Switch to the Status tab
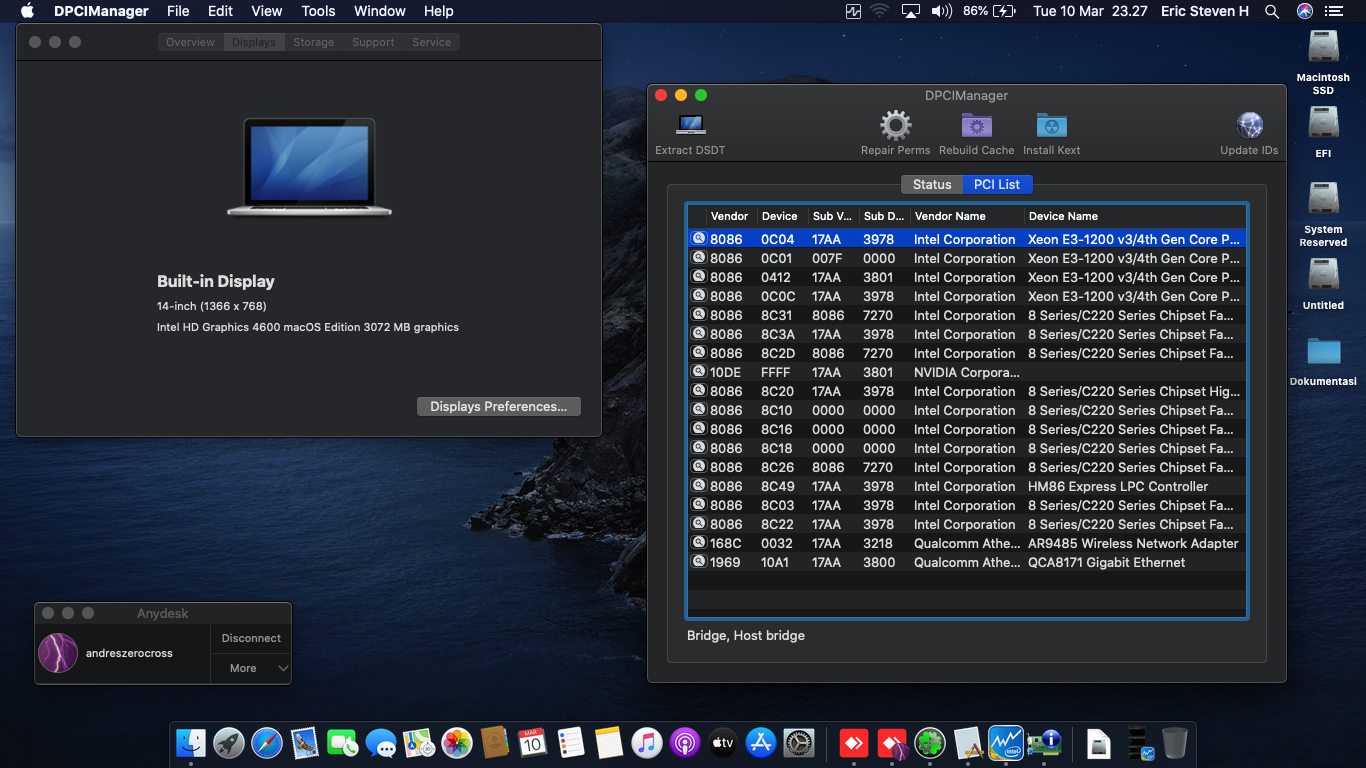 (932, 184)
